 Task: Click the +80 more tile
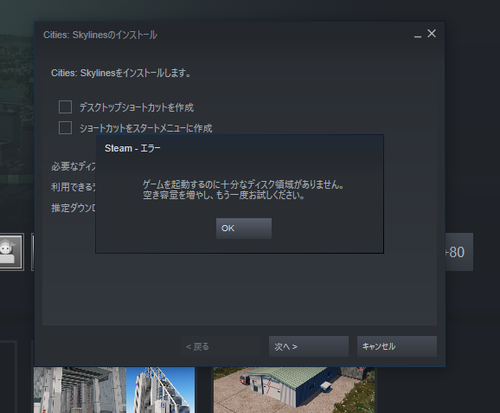pos(459,252)
